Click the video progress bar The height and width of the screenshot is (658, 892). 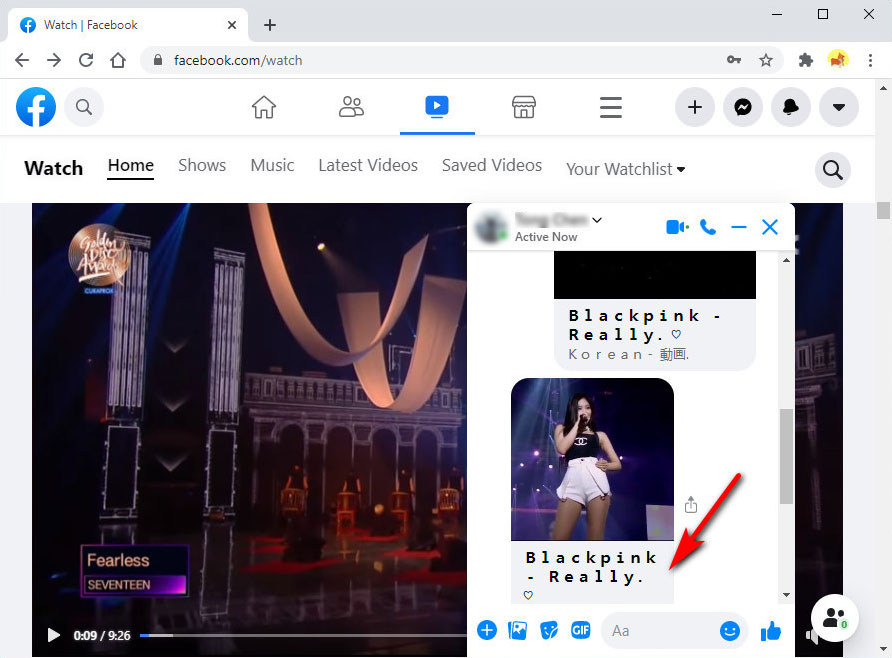coord(303,635)
